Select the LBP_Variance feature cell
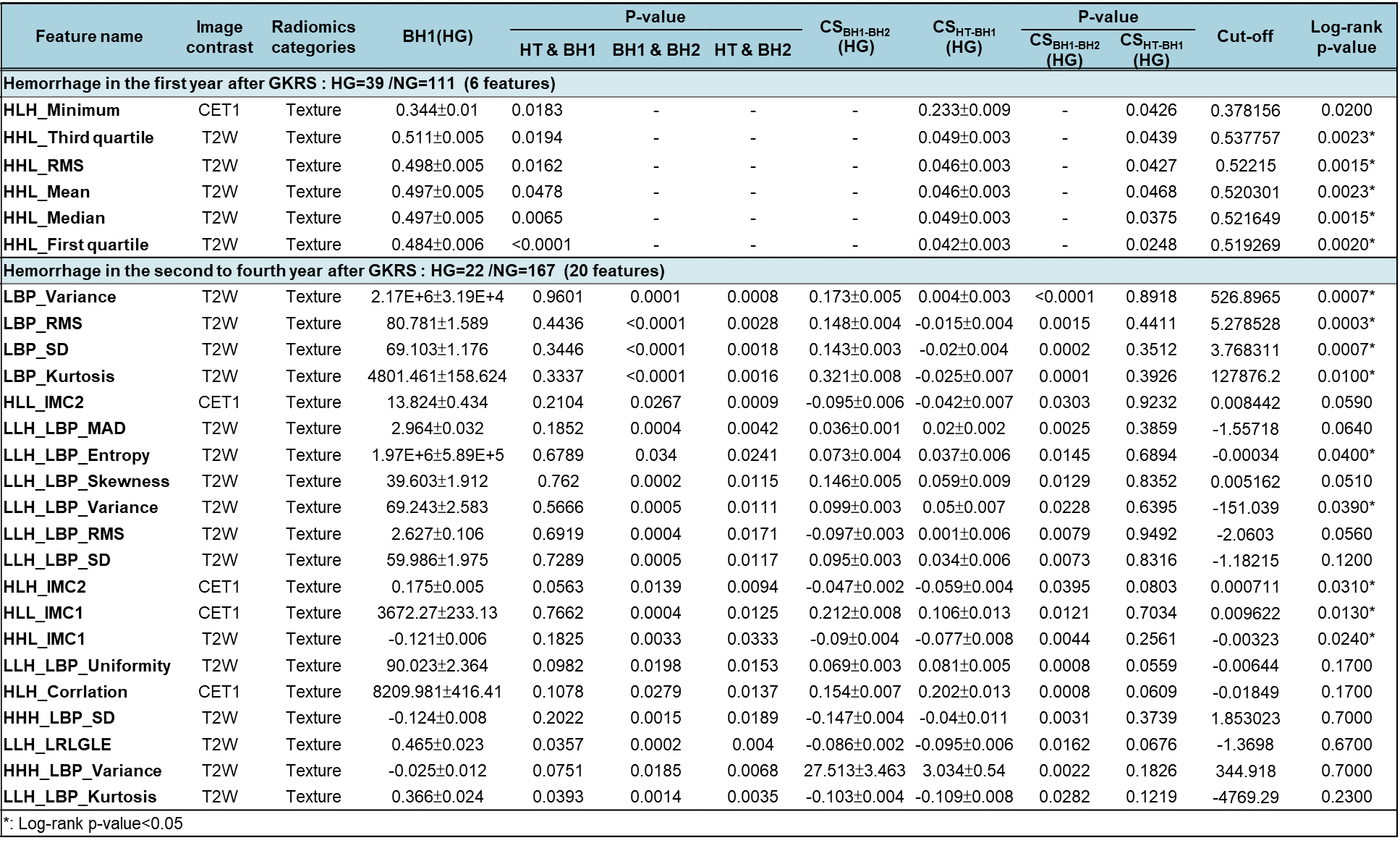Screen dimensions: 1400x843 click(x=59, y=297)
